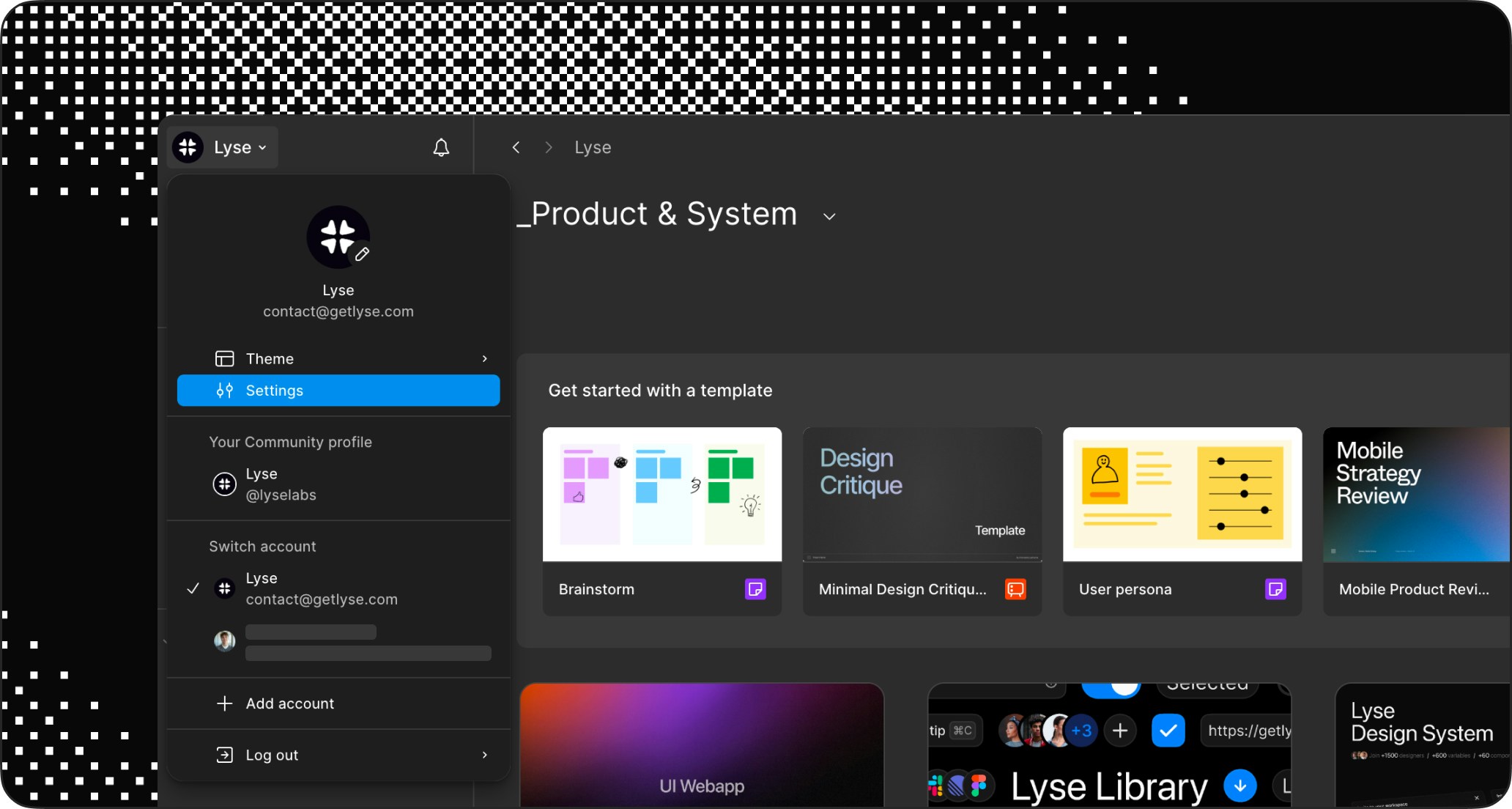
Task: Navigate back using the left arrow
Action: tap(516, 147)
